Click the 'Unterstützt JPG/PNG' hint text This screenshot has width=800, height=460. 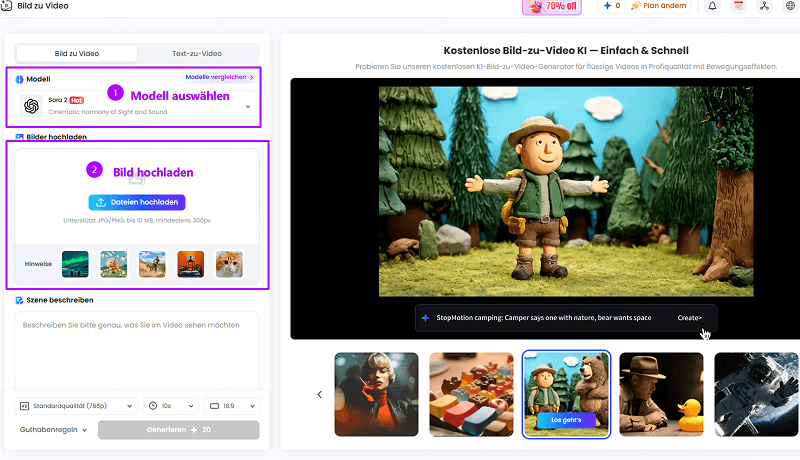137,221
